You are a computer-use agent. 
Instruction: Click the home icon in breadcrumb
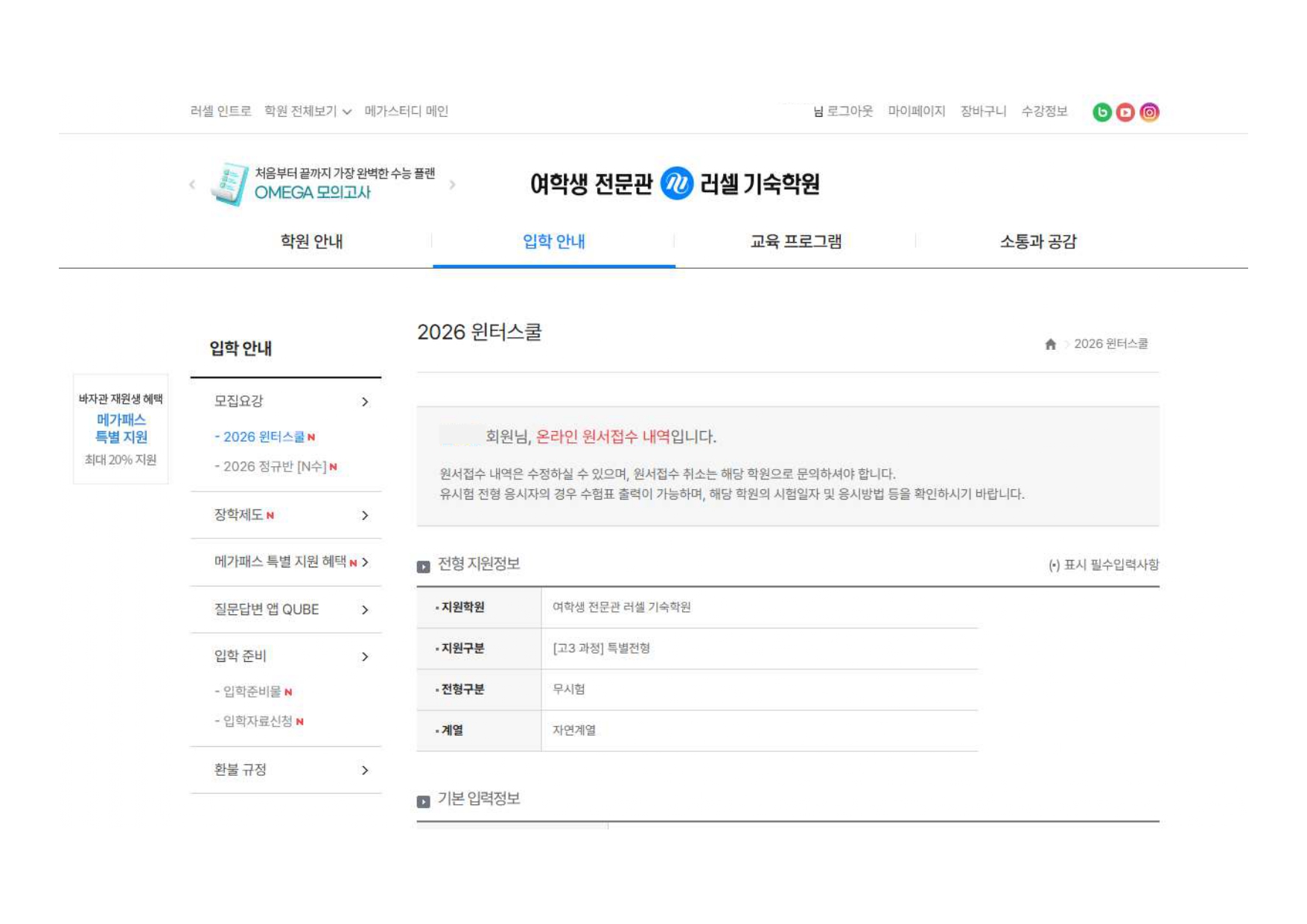[x=1050, y=344]
